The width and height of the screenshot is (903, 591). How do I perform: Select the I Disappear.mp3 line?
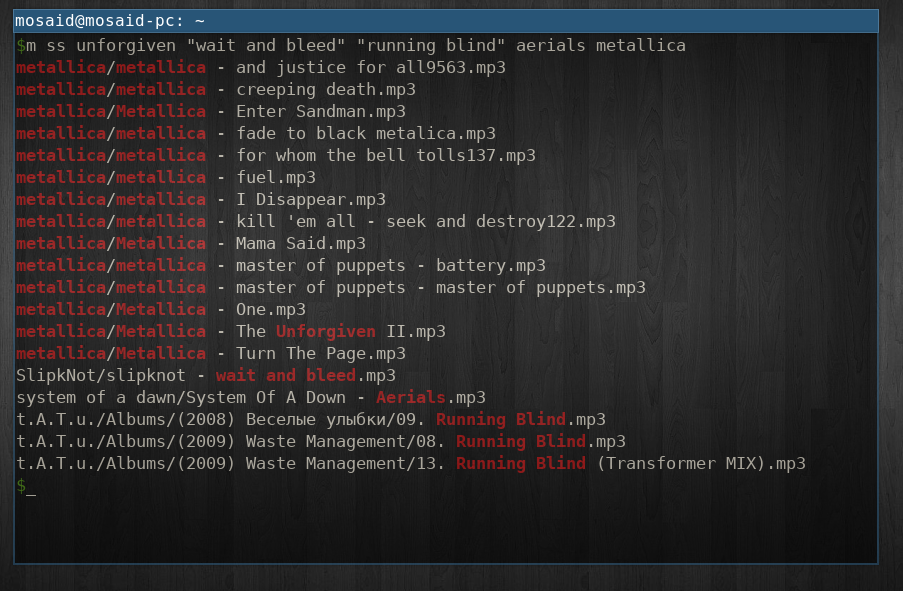coord(201,199)
